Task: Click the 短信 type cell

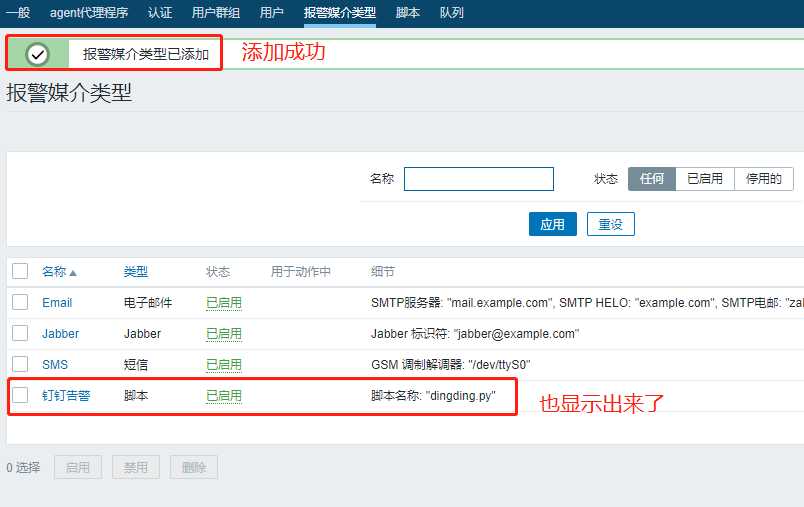Action: (136, 364)
